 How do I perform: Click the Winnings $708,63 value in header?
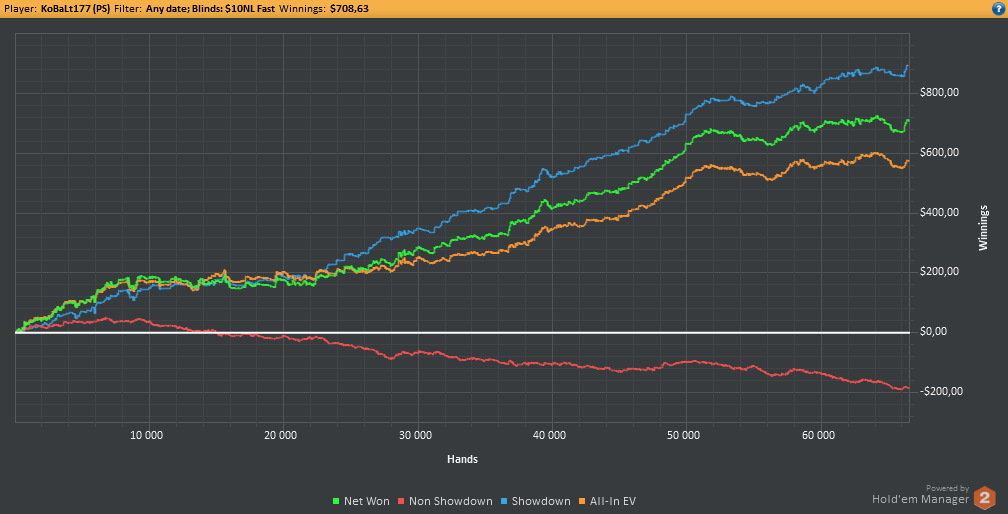click(x=349, y=9)
